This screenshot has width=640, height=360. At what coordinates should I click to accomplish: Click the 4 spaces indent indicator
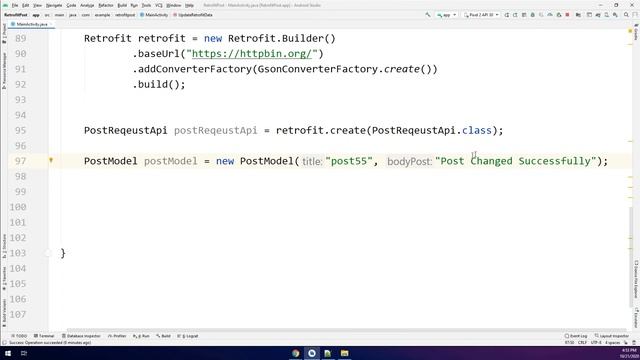click(x=612, y=343)
